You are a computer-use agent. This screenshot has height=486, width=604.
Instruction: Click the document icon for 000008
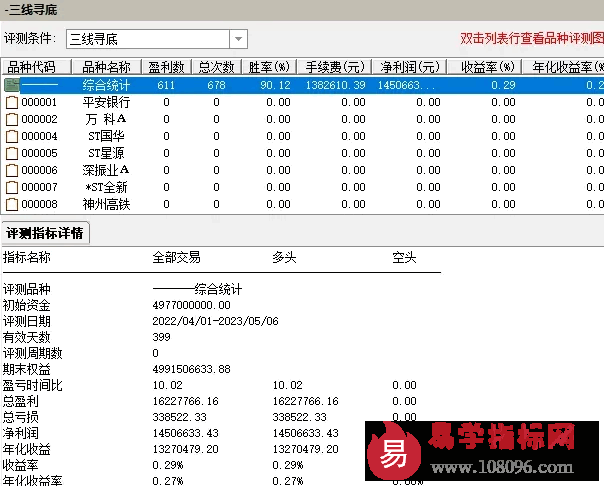pyautogui.click(x=12, y=204)
